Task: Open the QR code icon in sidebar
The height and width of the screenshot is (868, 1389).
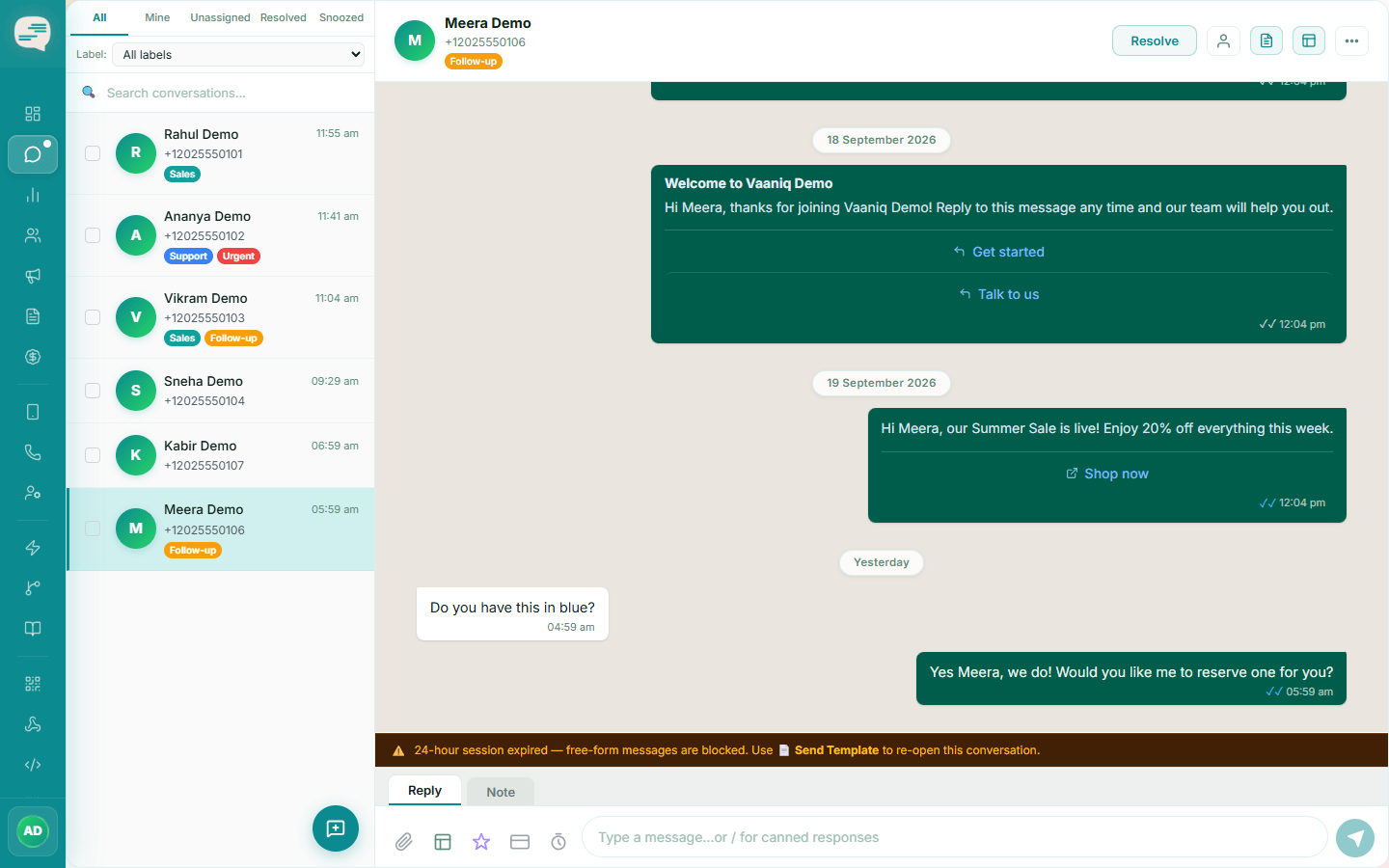Action: 33,684
